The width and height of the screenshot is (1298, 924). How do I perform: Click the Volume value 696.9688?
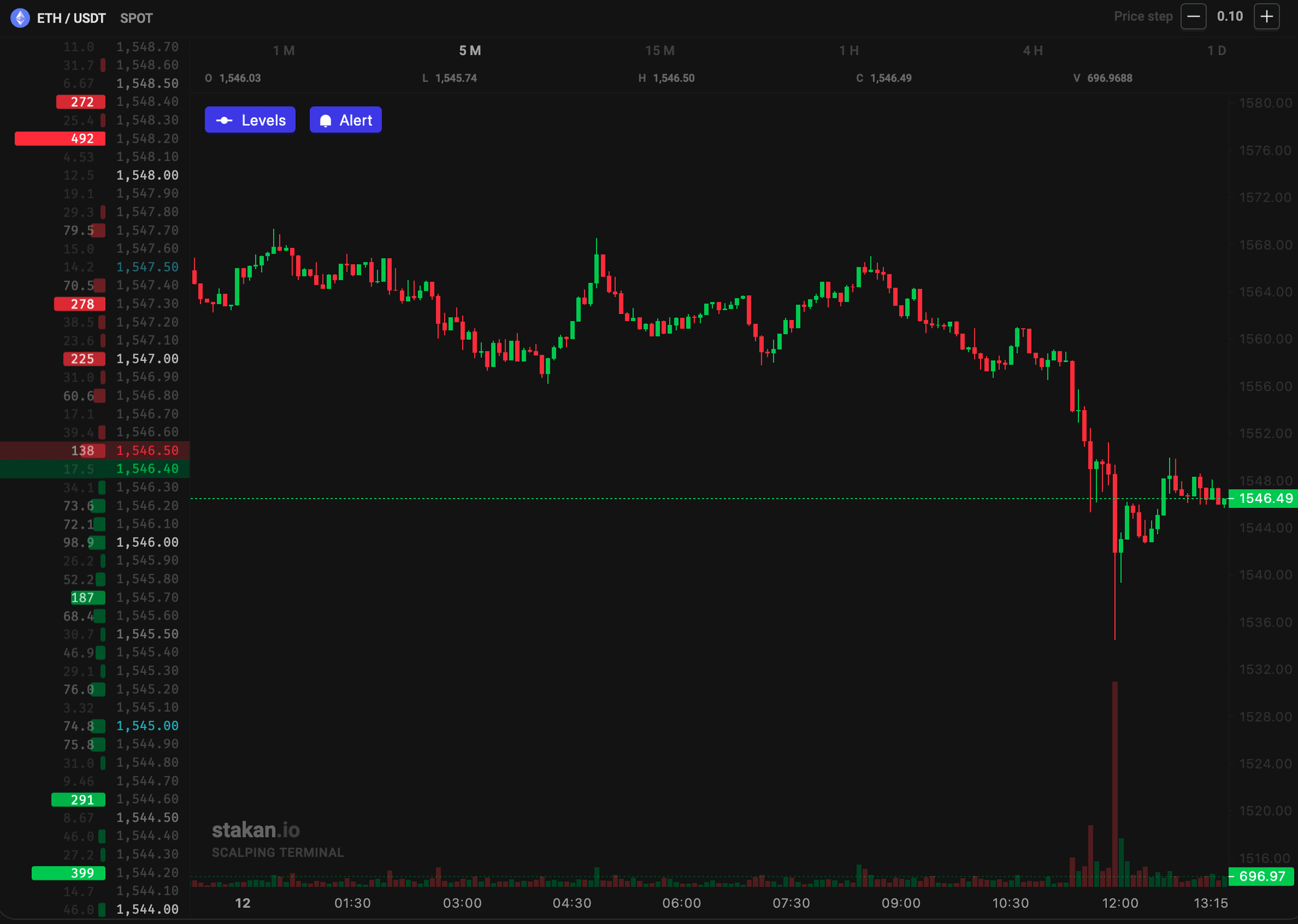pyautogui.click(x=1110, y=78)
